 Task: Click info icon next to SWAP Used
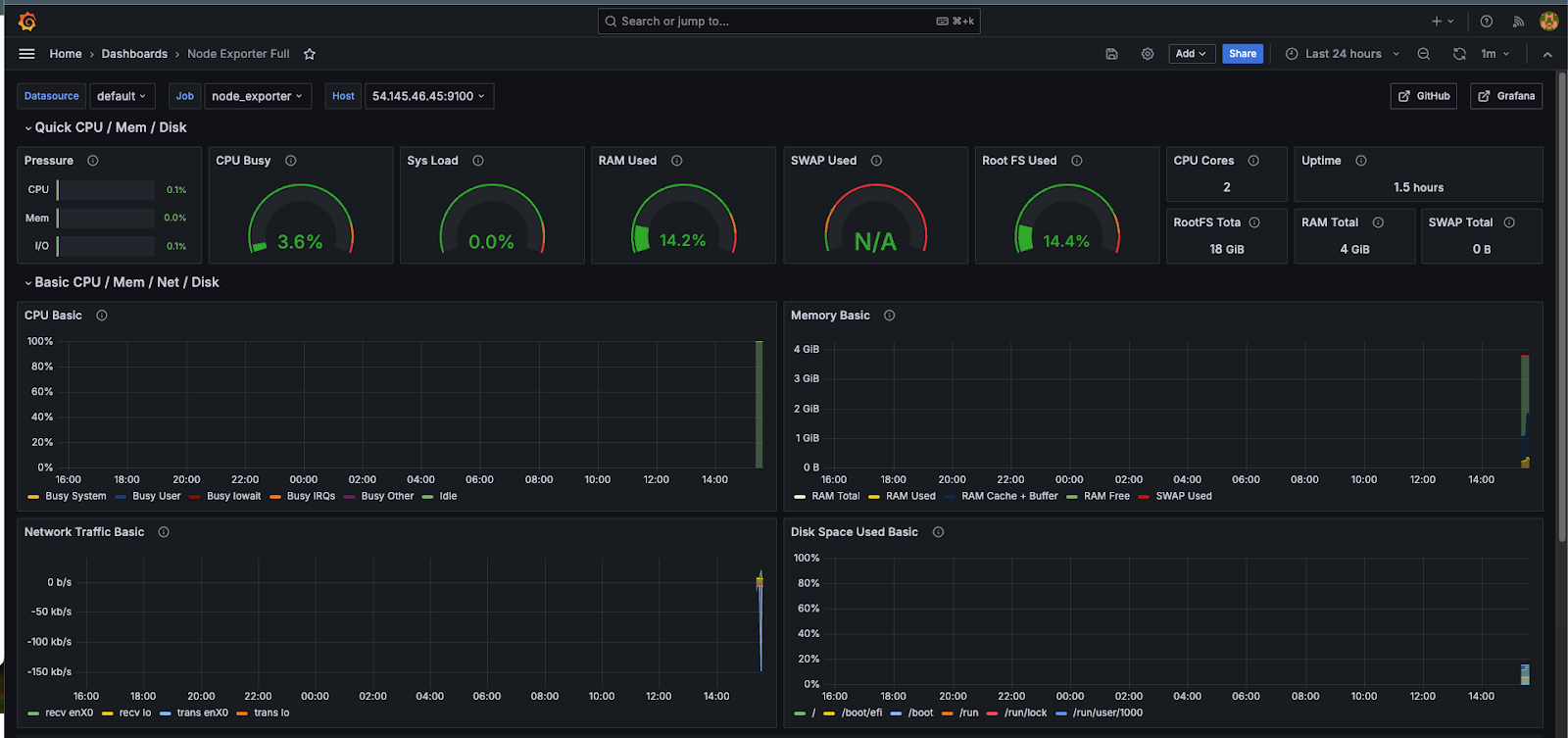point(877,161)
